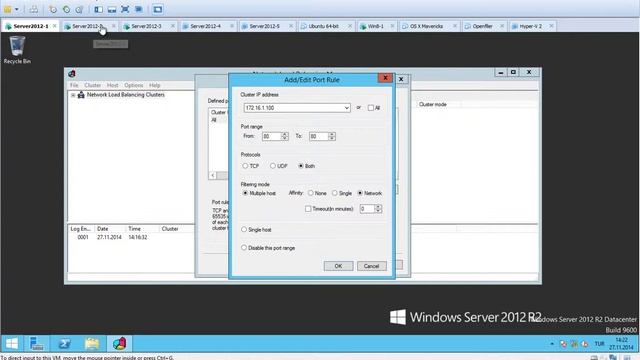Enter full screen mode via toolbar icon
The width and height of the screenshot is (640, 360).
click(x=125, y=9)
